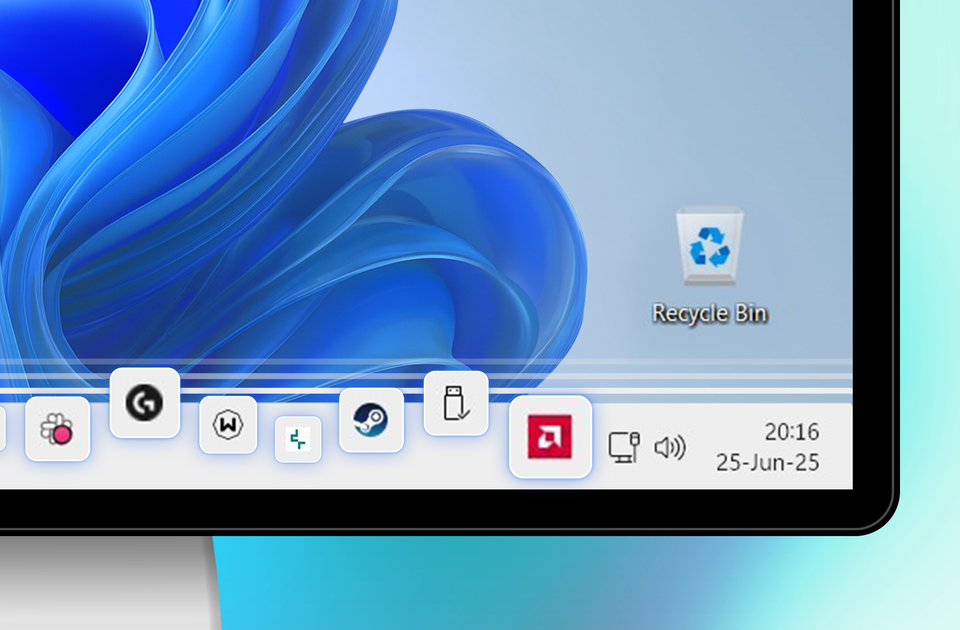Open the volume speaker icon
Viewport: 960px width, 630px height.
[670, 448]
